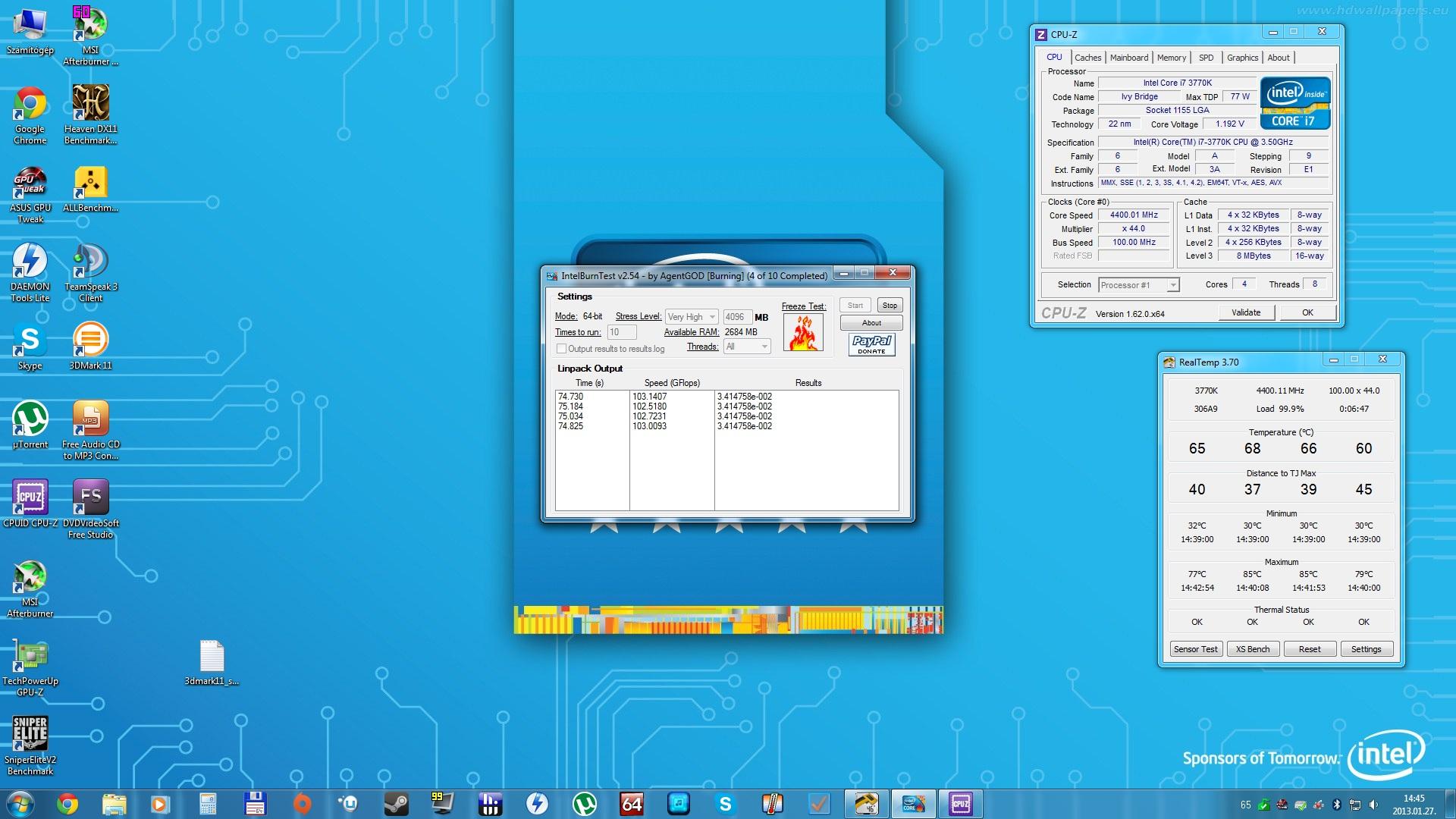Open the MSI Afterburner icon at the top of the desktop

(90, 36)
